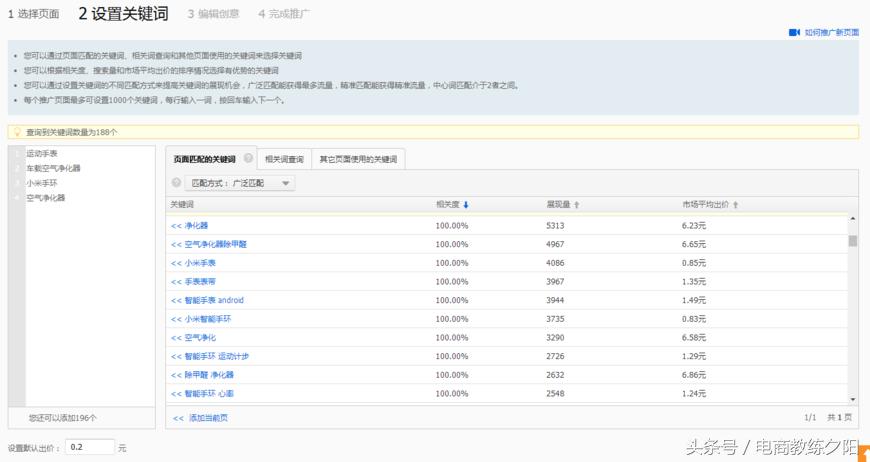Click the 关键词 column header
The image size is (870, 462).
pos(182,205)
